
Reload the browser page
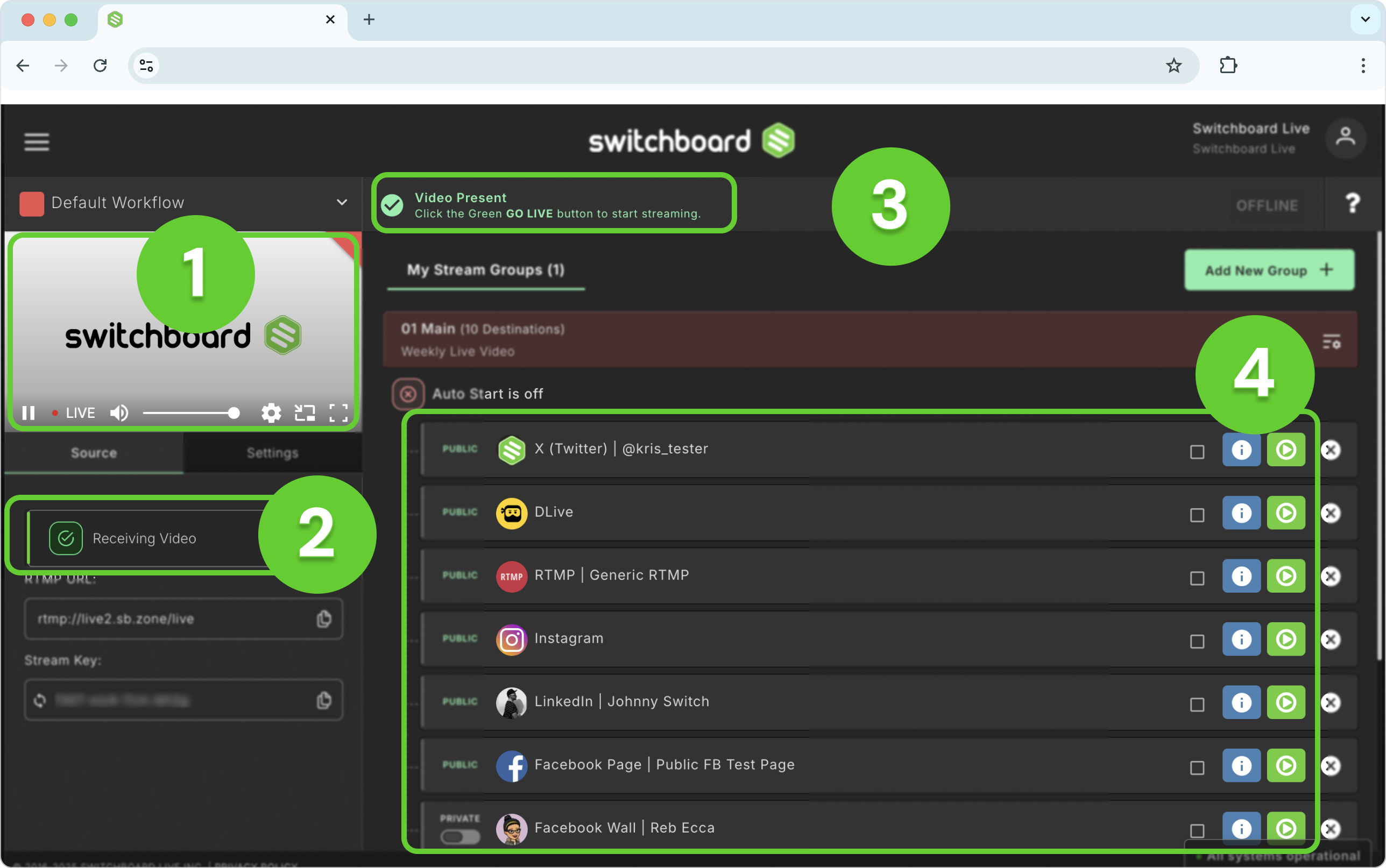click(x=100, y=66)
